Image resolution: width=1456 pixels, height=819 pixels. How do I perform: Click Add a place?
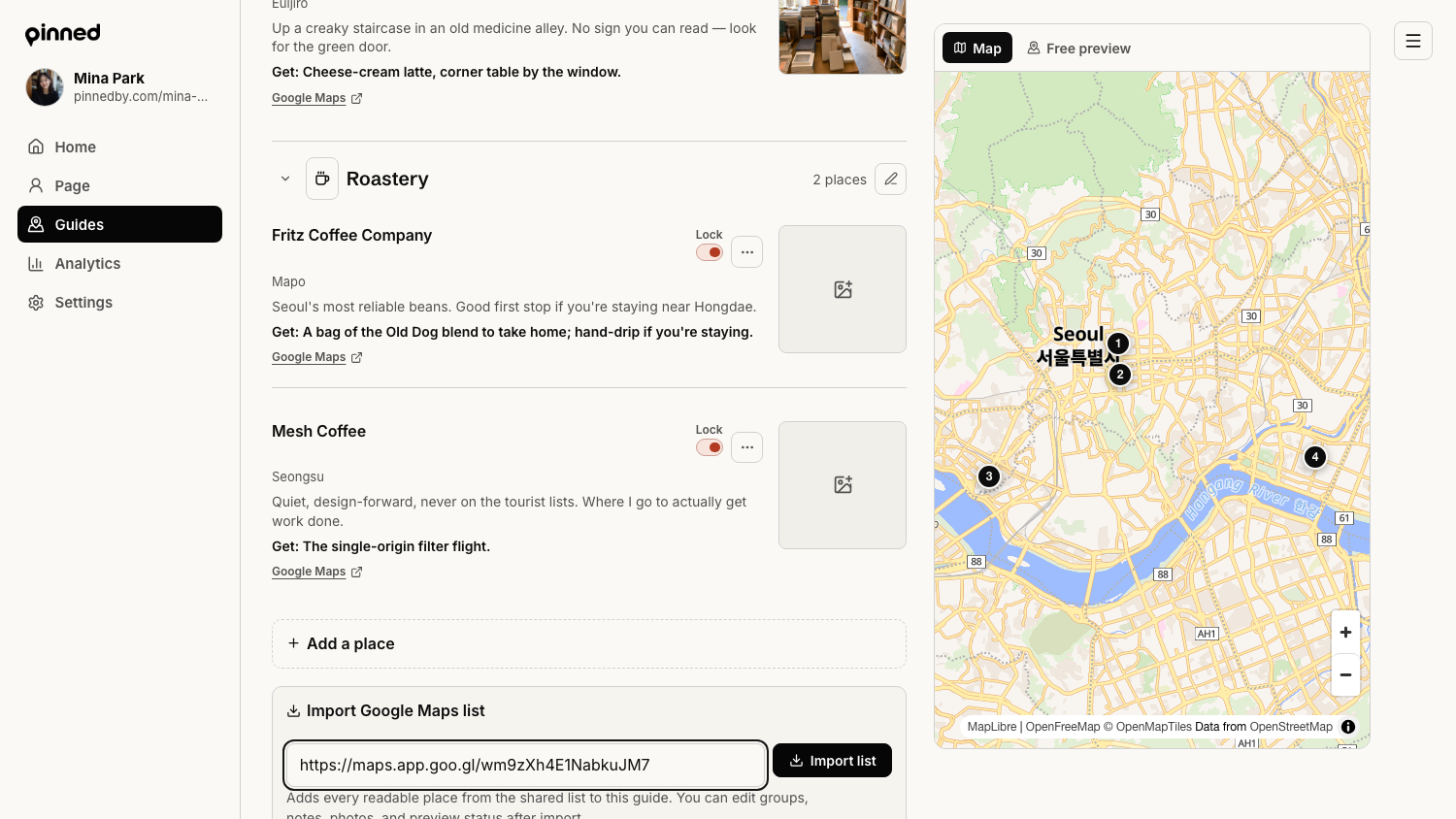(x=589, y=644)
